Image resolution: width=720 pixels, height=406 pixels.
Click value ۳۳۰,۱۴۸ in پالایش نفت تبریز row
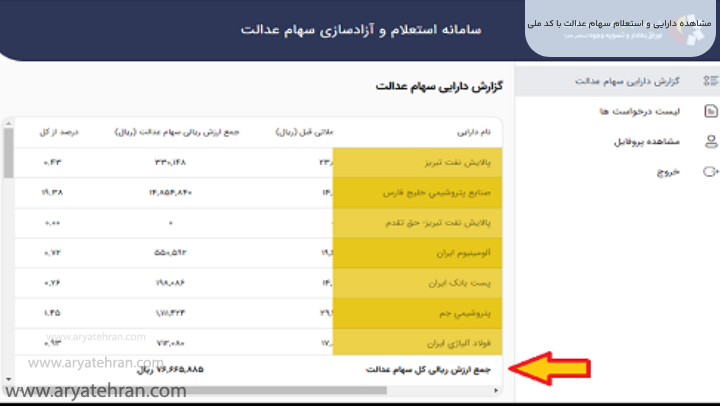click(170, 162)
